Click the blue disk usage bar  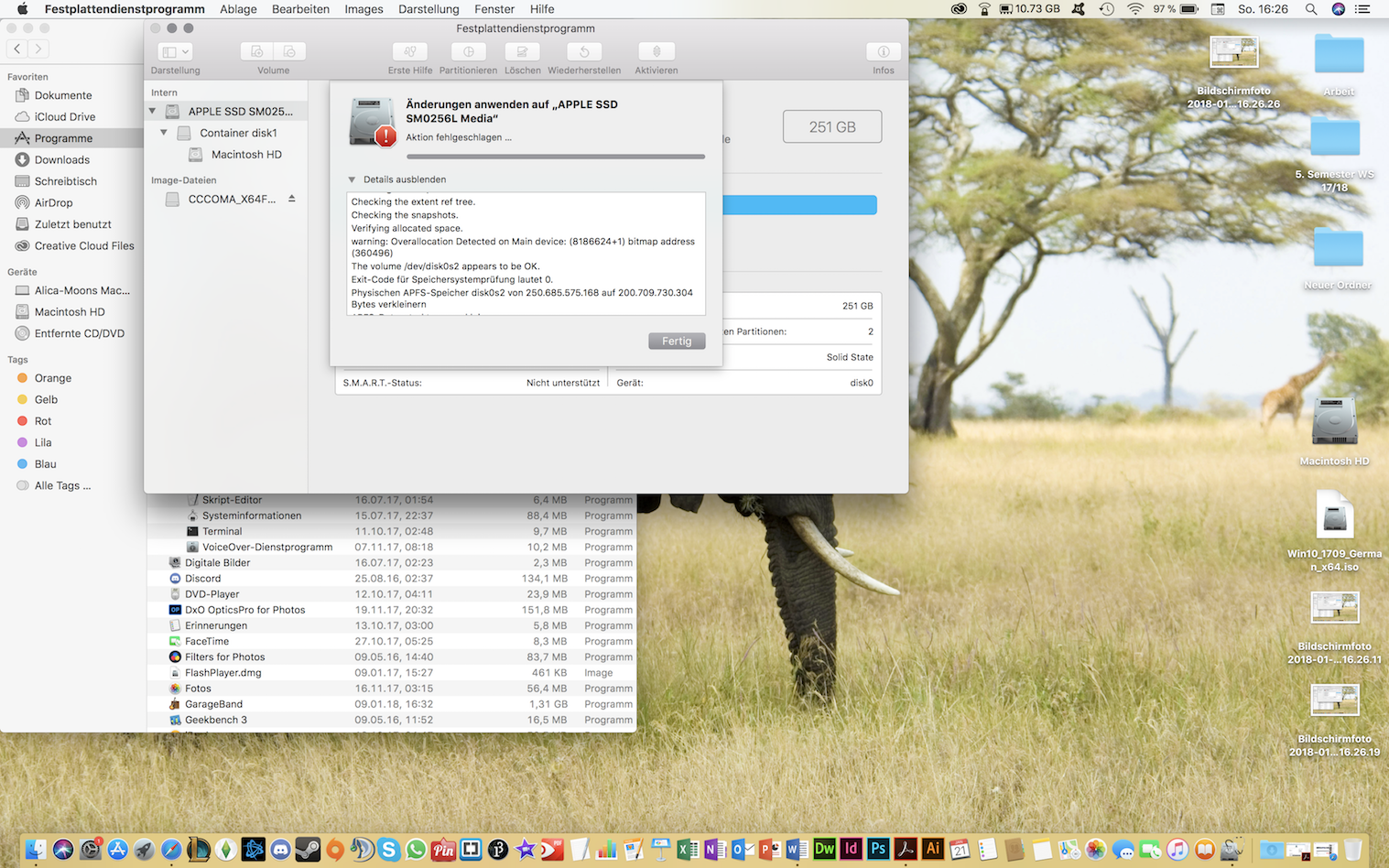coord(798,205)
